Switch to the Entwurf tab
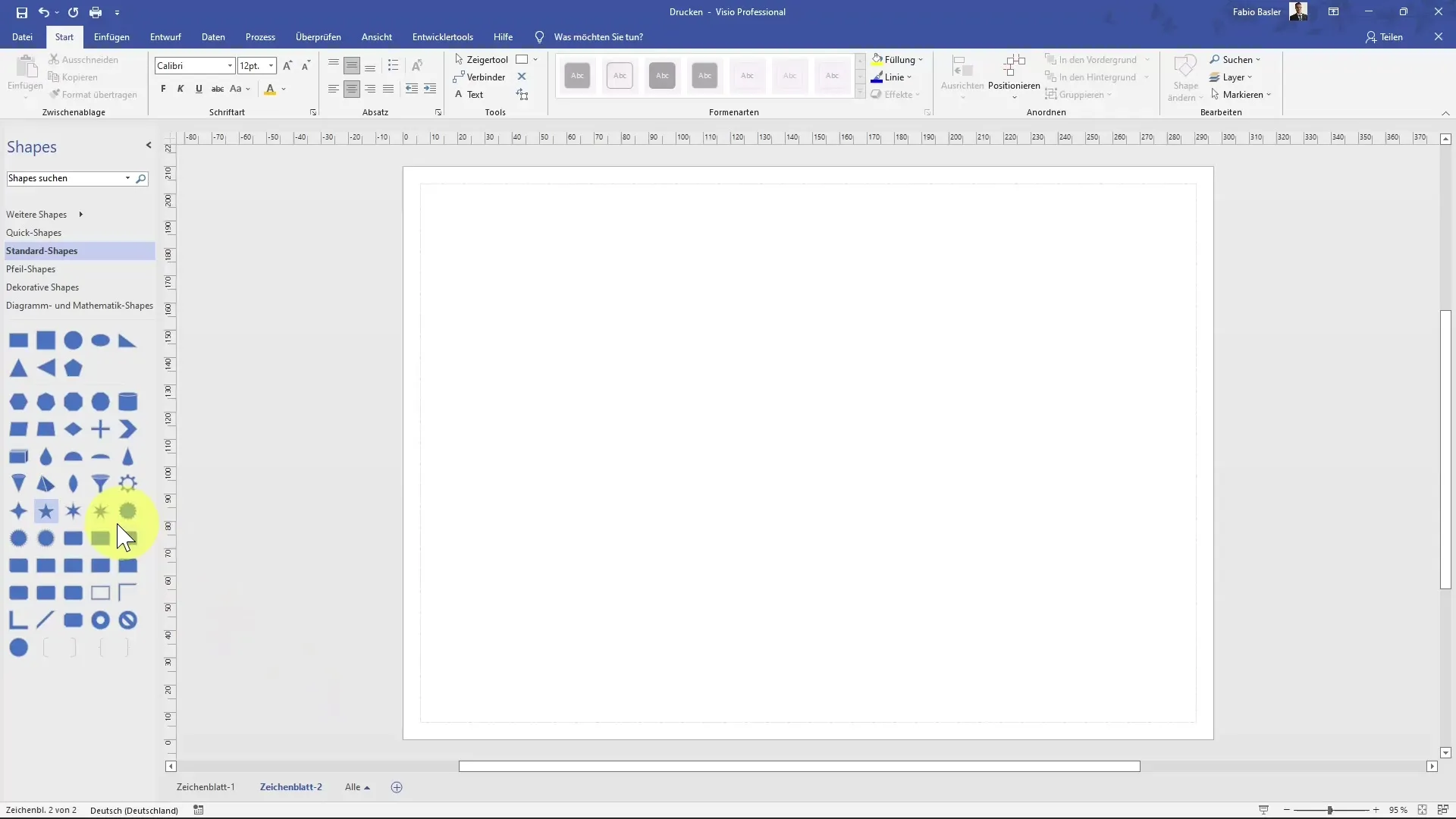Screen dimensions: 1456x819 165,36
